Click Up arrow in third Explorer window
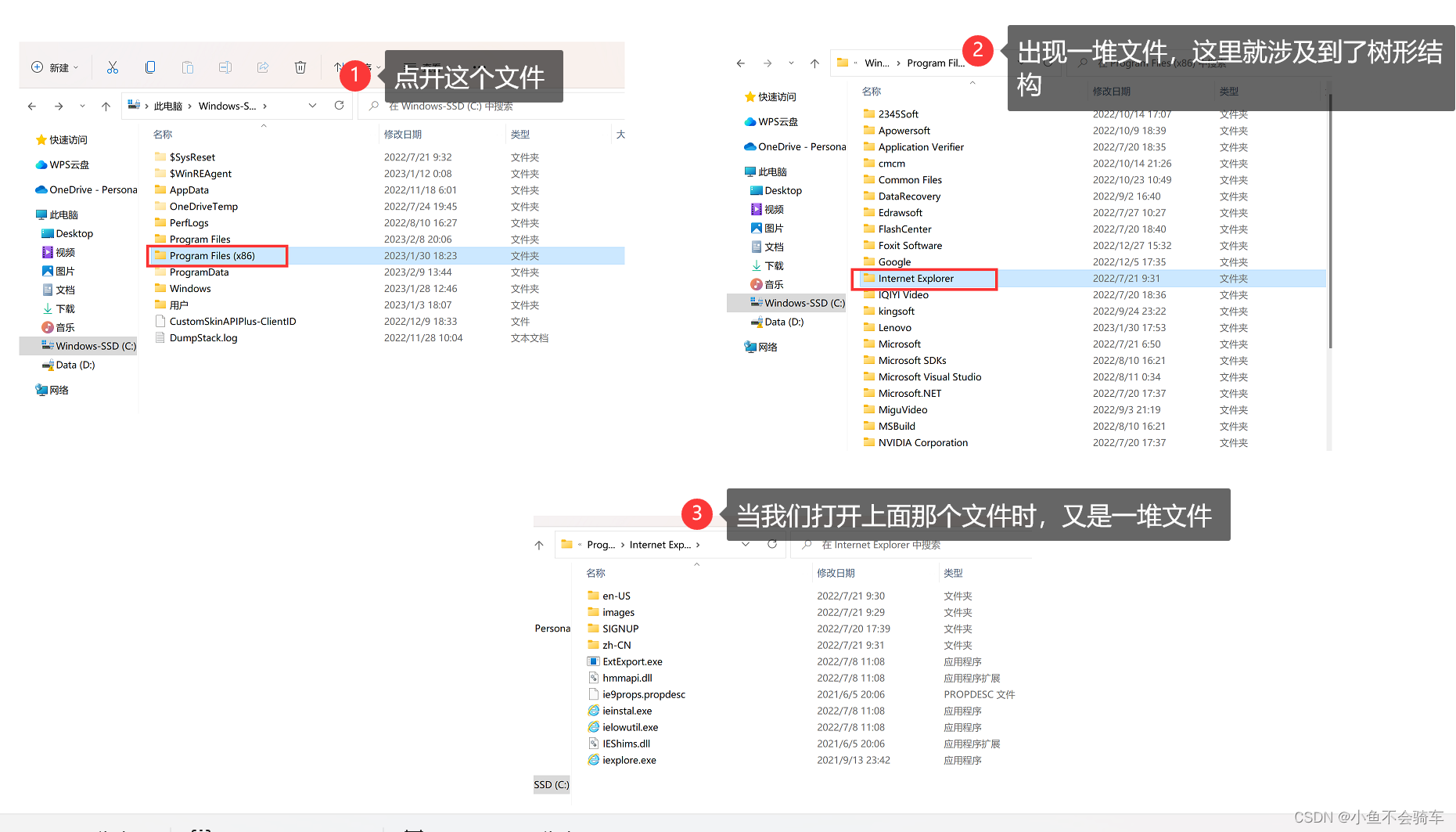Screen dimensions: 1456x832 tap(539, 545)
